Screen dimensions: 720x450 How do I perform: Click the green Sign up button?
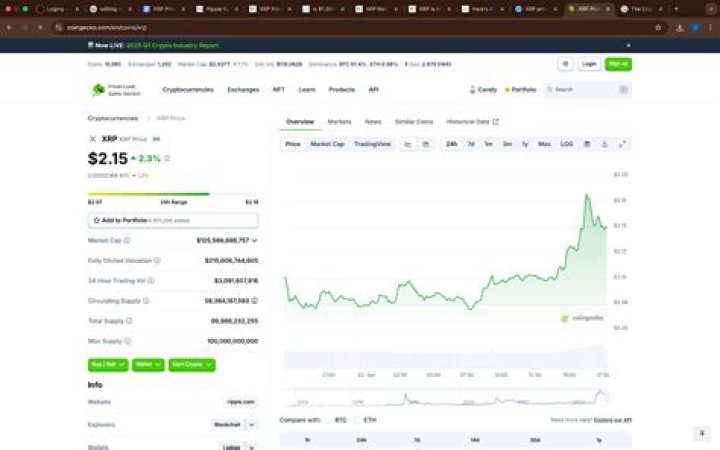(x=618, y=64)
